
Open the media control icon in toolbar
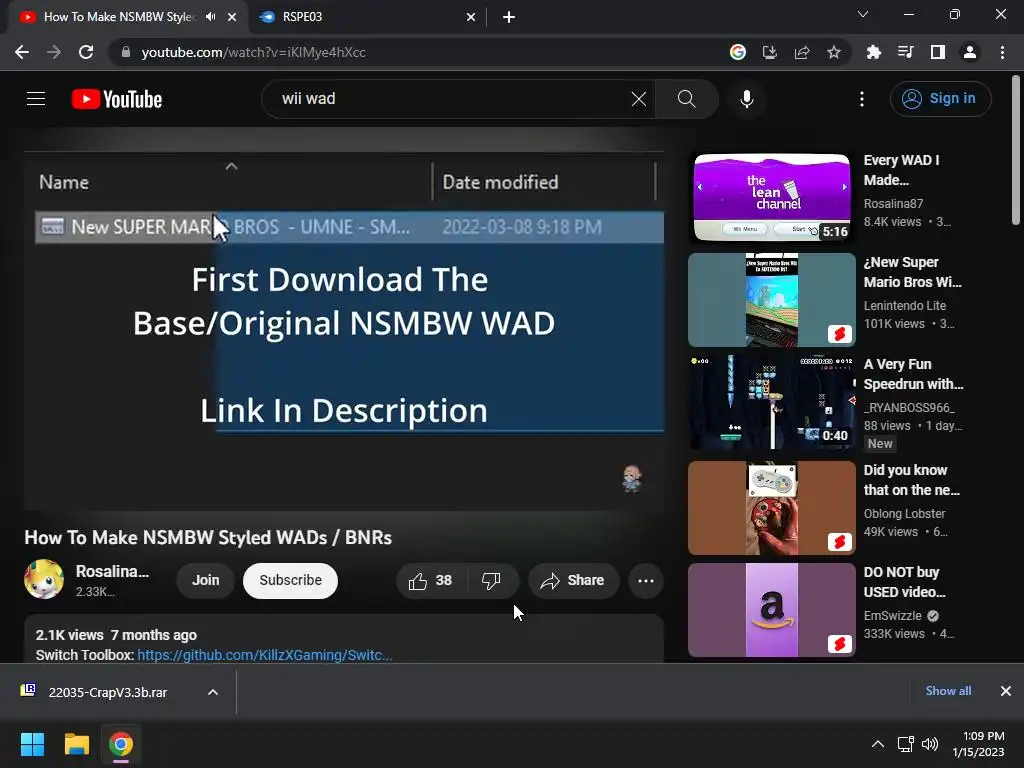coord(905,52)
